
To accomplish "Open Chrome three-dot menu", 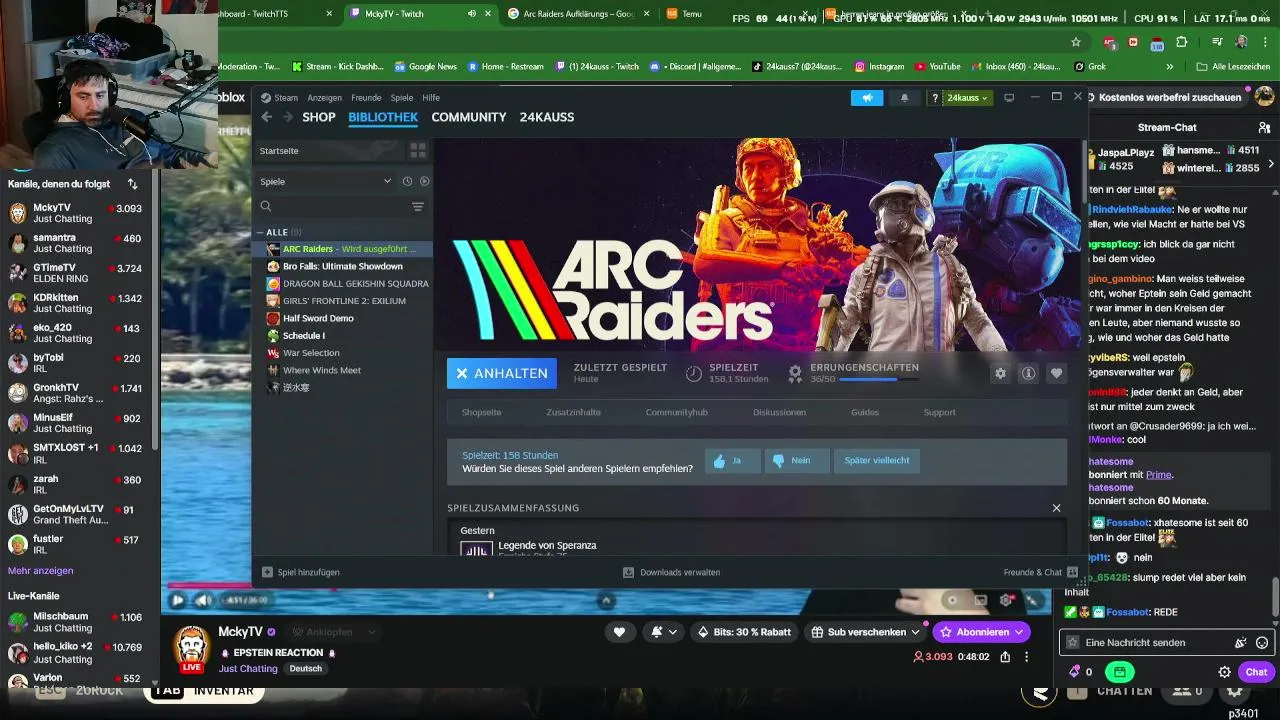I will pos(1265,42).
